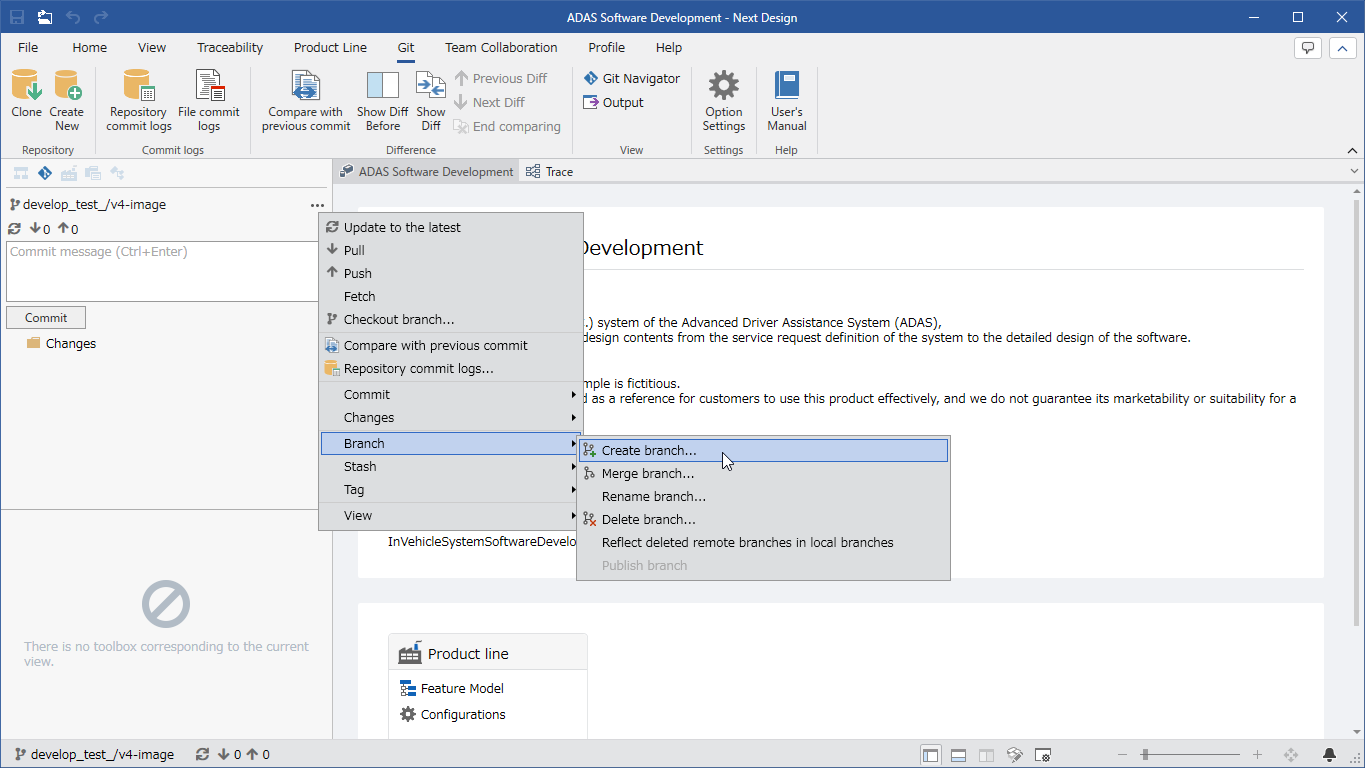The width and height of the screenshot is (1365, 768).
Task: Click the save icon in the title bar
Action: tap(17, 17)
